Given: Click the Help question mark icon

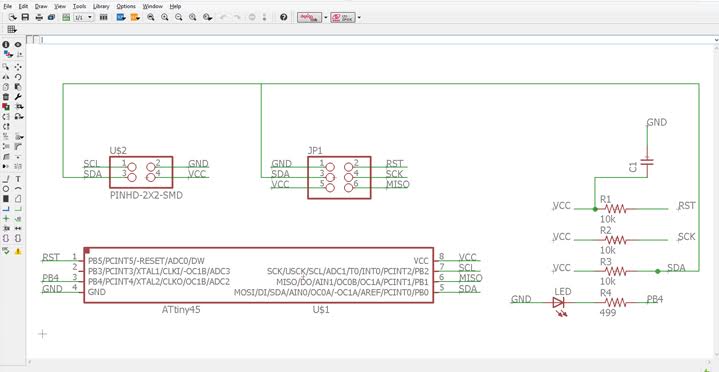Looking at the screenshot, I should (283, 17).
